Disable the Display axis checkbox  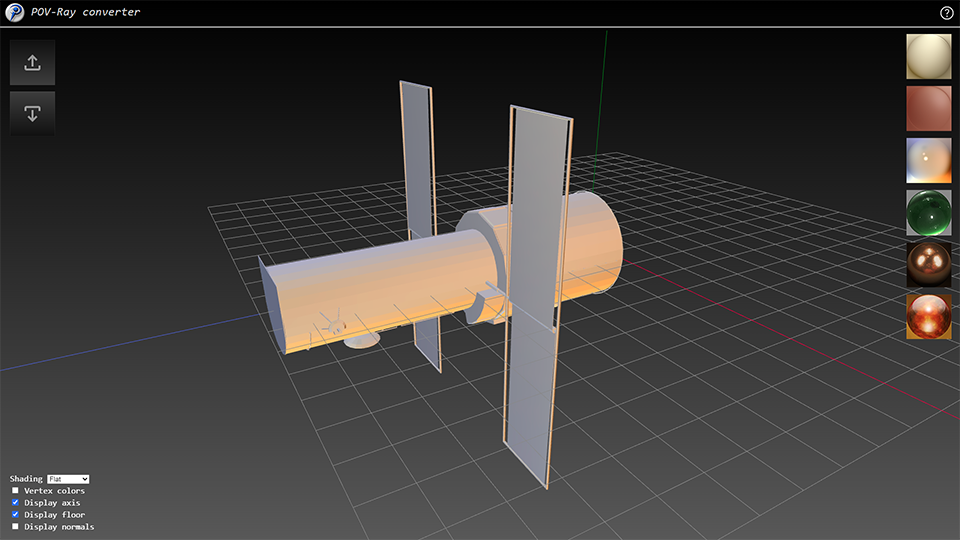click(x=15, y=503)
